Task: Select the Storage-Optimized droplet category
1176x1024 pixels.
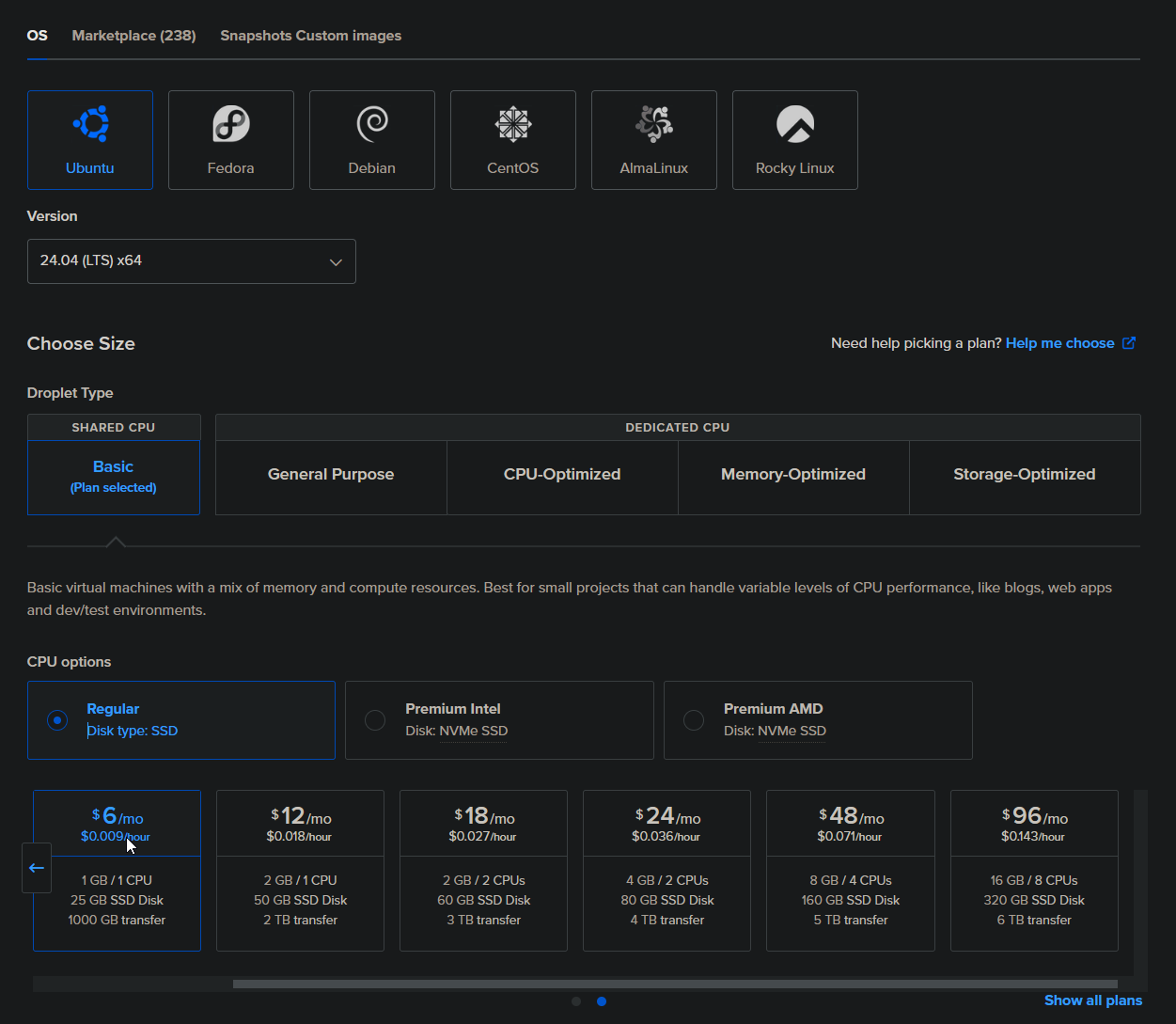Action: coord(1024,474)
